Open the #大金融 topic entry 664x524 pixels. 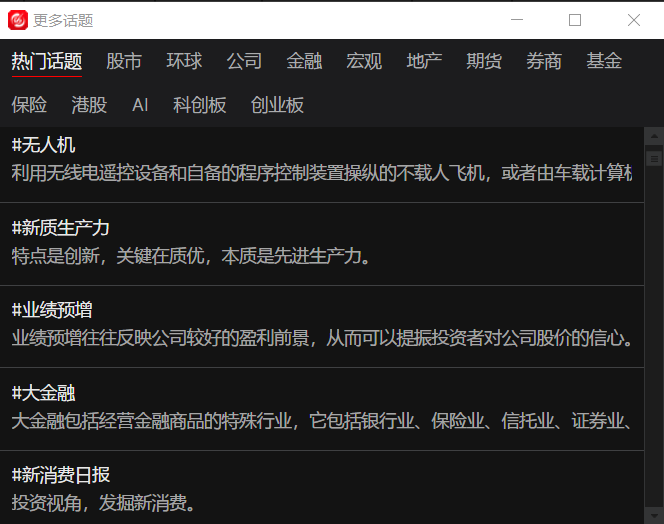[44, 393]
